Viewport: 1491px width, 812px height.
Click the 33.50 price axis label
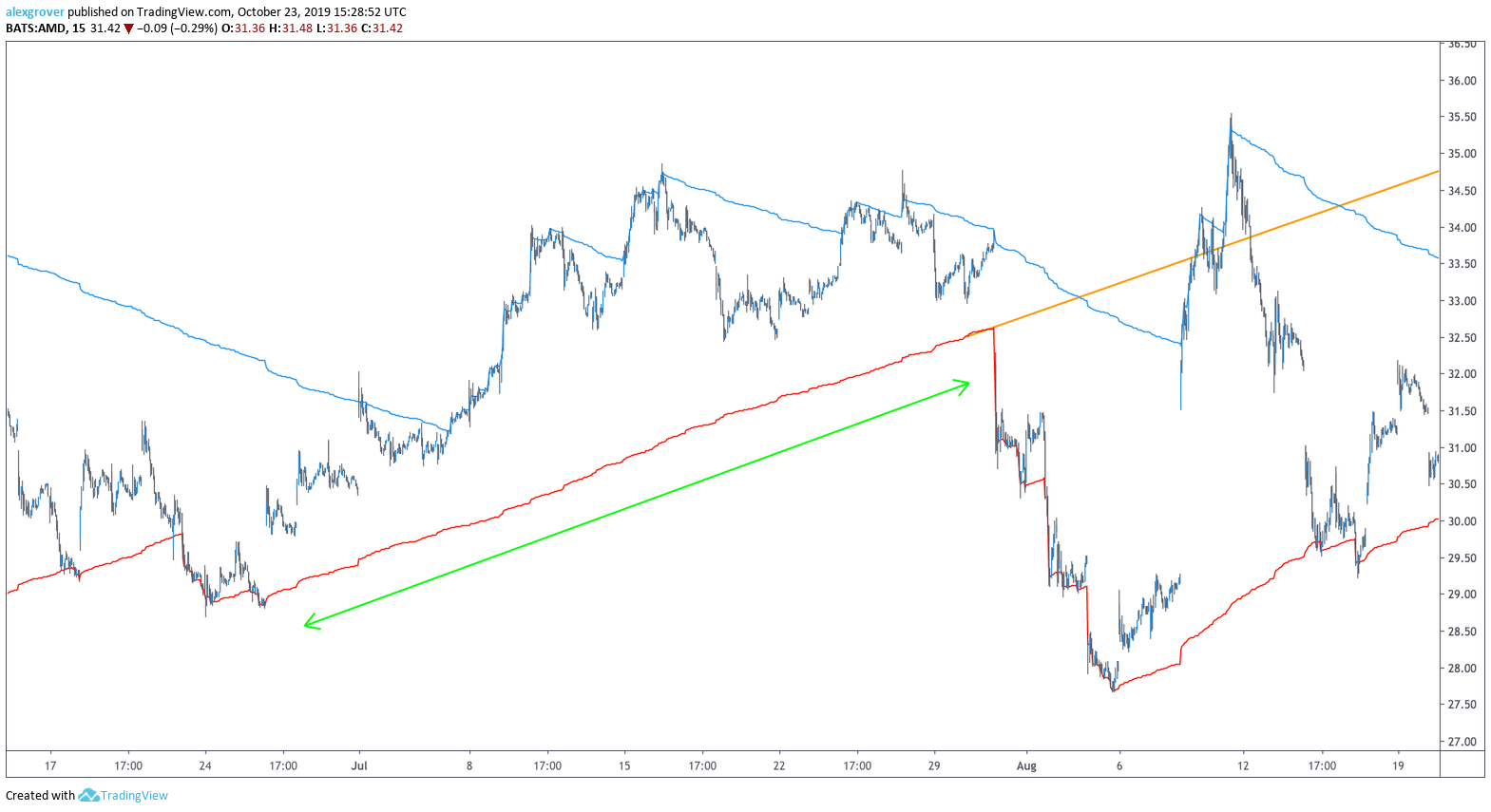click(x=1462, y=264)
